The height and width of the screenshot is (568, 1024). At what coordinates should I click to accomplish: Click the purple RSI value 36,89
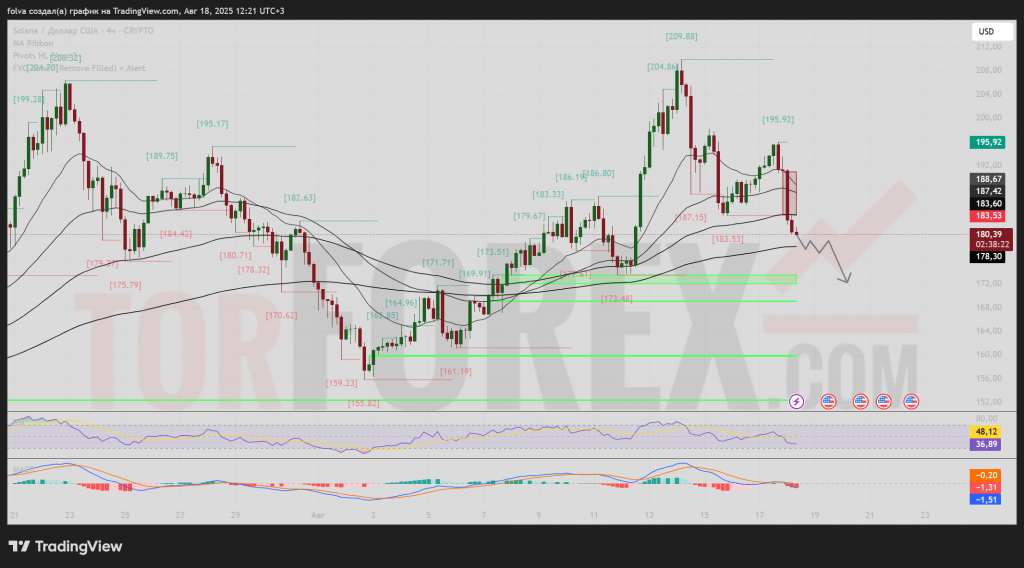985,444
